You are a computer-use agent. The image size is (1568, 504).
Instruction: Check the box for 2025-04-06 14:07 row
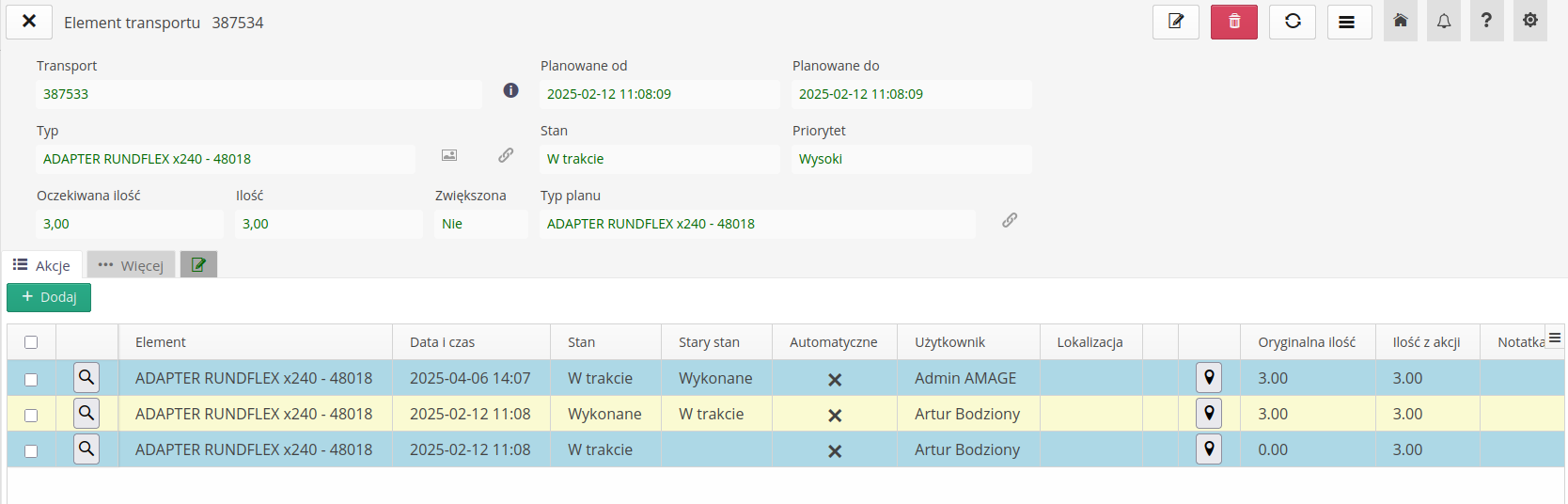coord(31,379)
